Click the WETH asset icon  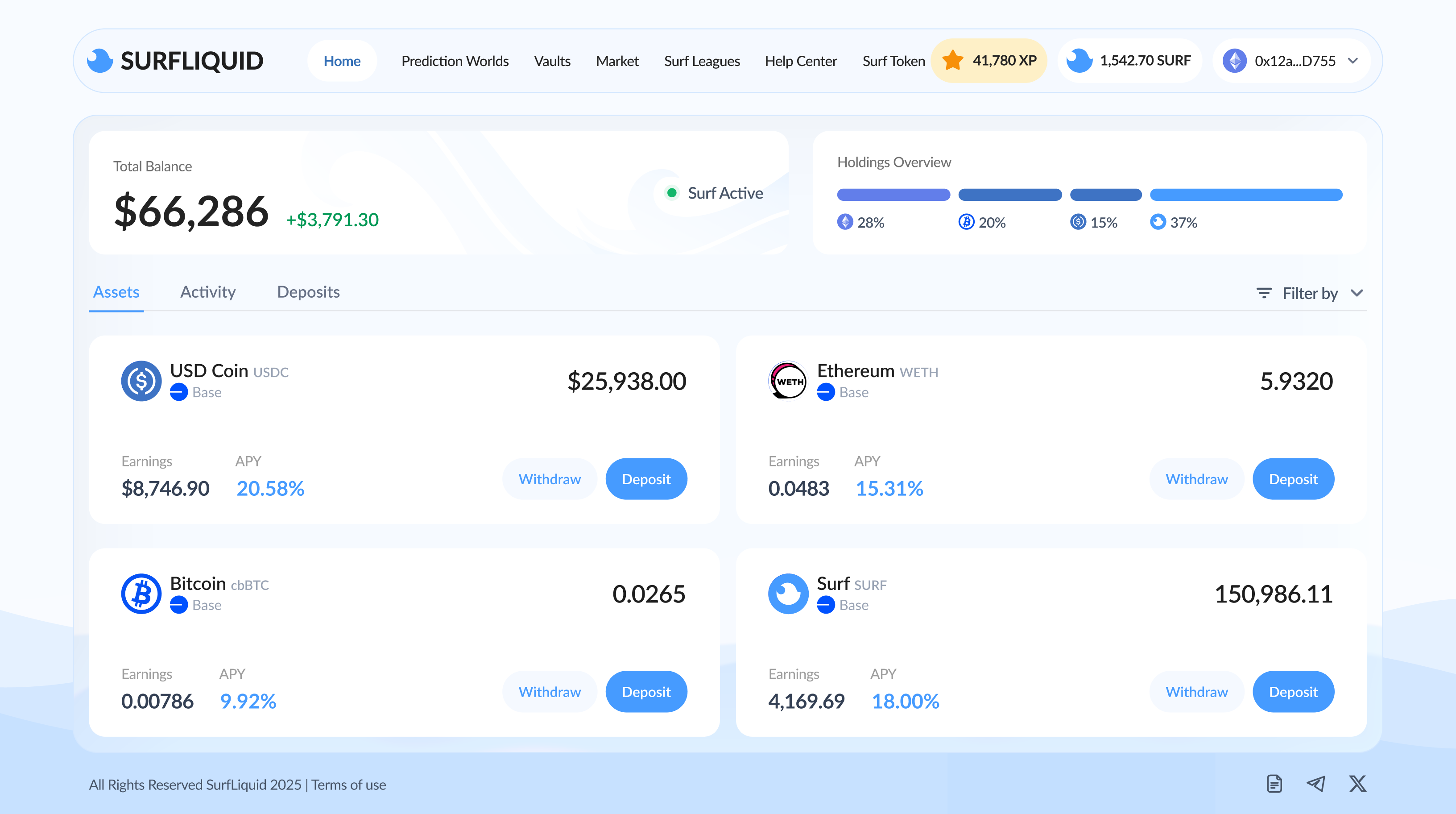pyautogui.click(x=789, y=381)
